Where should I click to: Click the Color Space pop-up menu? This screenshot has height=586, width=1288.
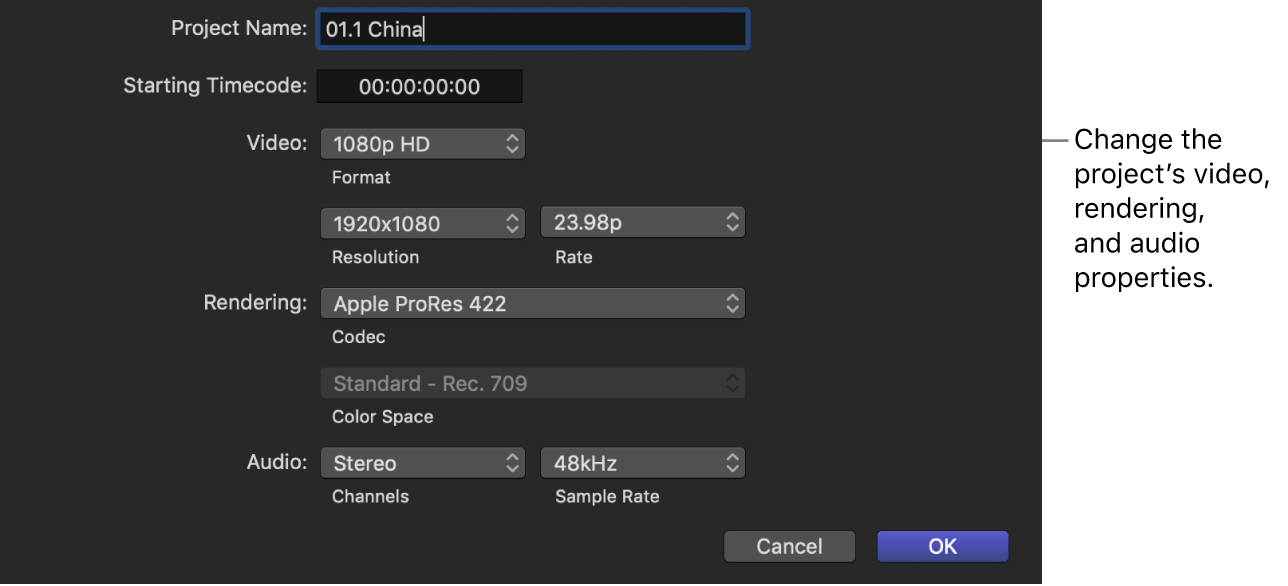coord(532,383)
